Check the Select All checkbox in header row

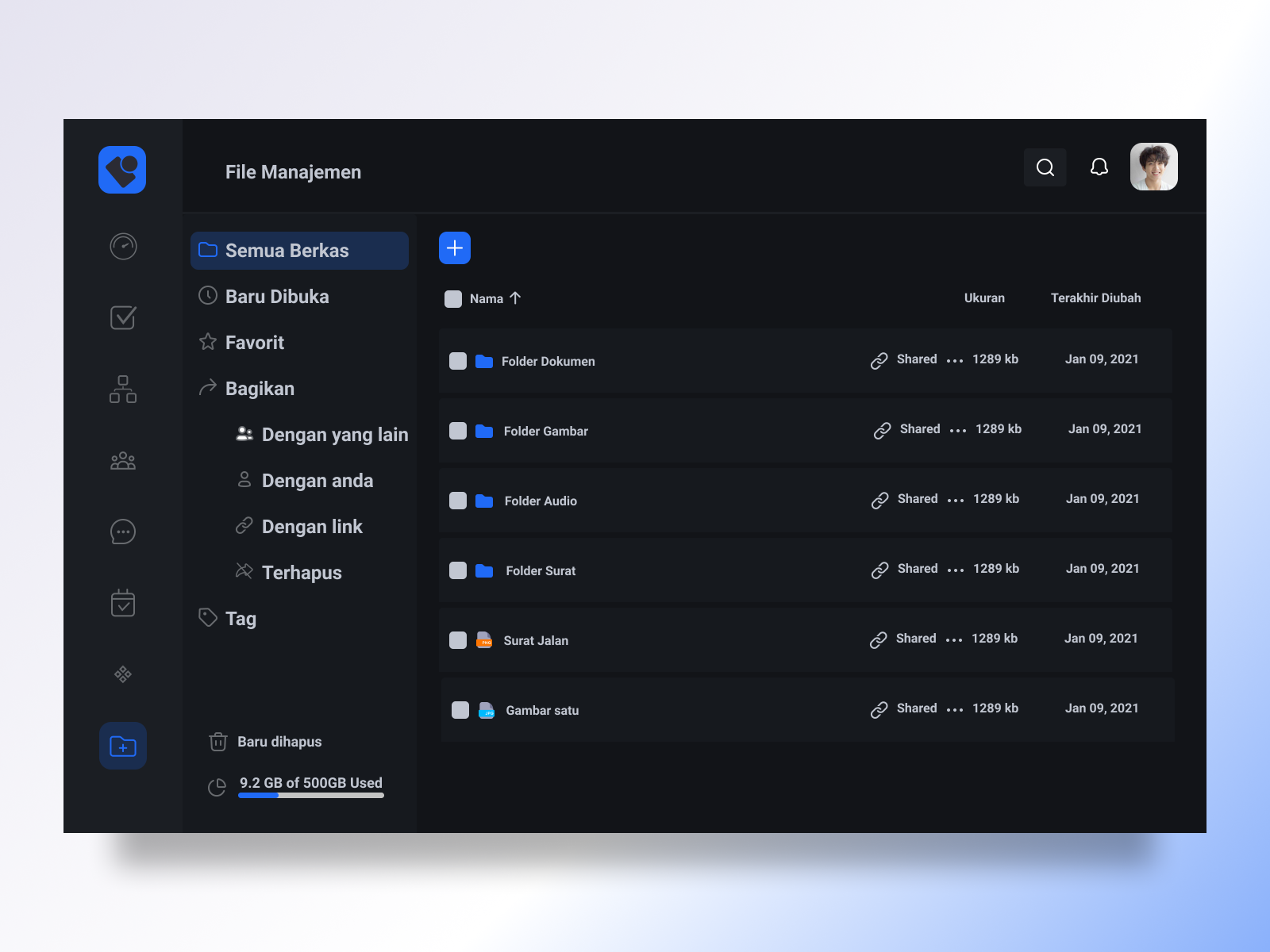(x=452, y=298)
